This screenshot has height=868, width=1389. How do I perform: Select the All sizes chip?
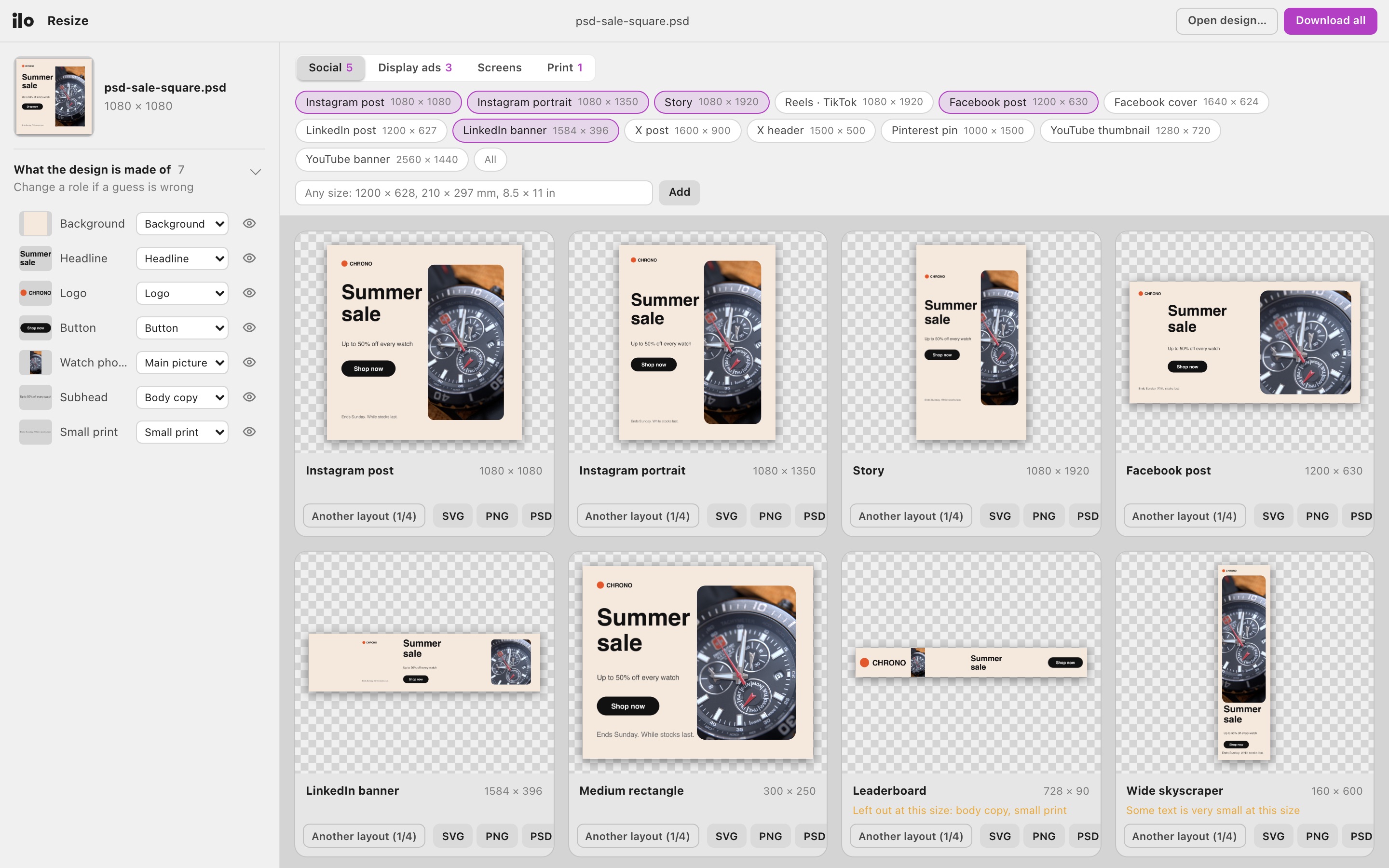click(x=490, y=160)
